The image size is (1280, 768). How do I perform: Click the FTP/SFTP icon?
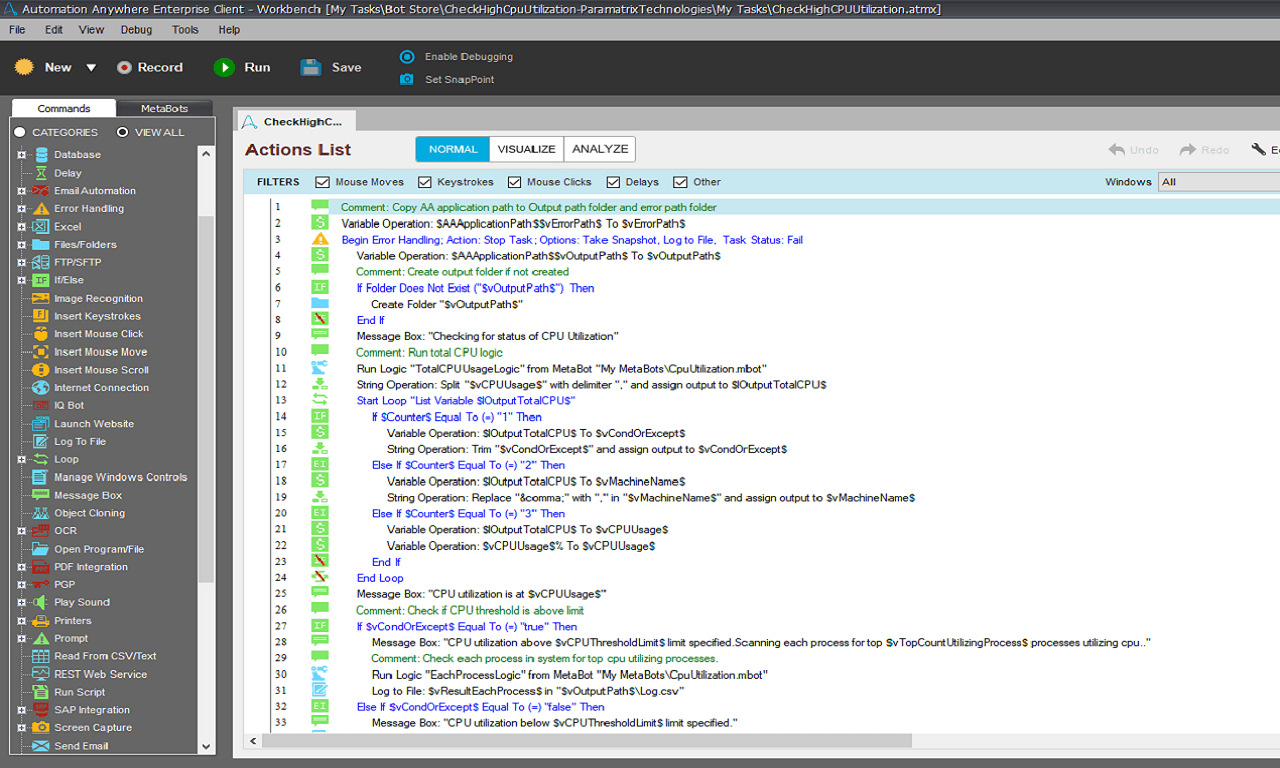(x=41, y=263)
